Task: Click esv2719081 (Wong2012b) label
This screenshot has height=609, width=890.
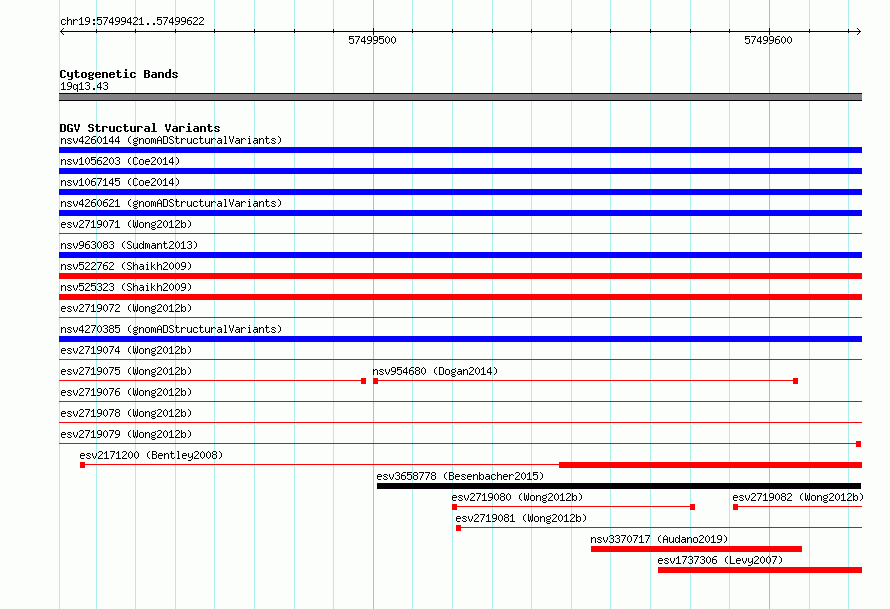Action: tap(521, 518)
